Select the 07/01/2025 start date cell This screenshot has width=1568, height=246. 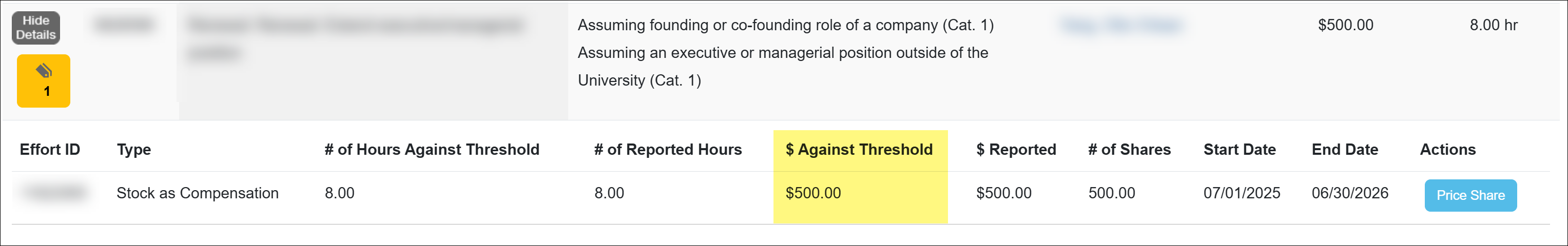(1242, 193)
